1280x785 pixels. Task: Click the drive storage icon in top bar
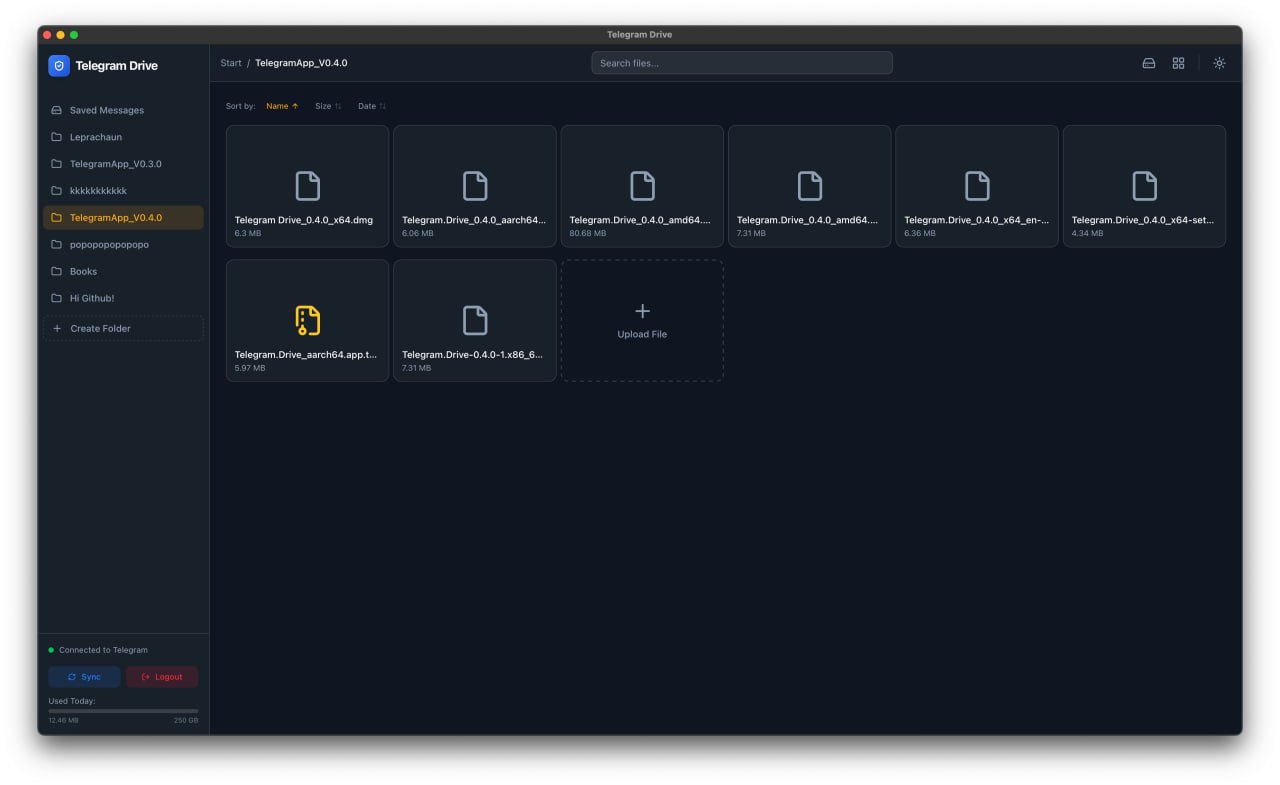[1149, 63]
